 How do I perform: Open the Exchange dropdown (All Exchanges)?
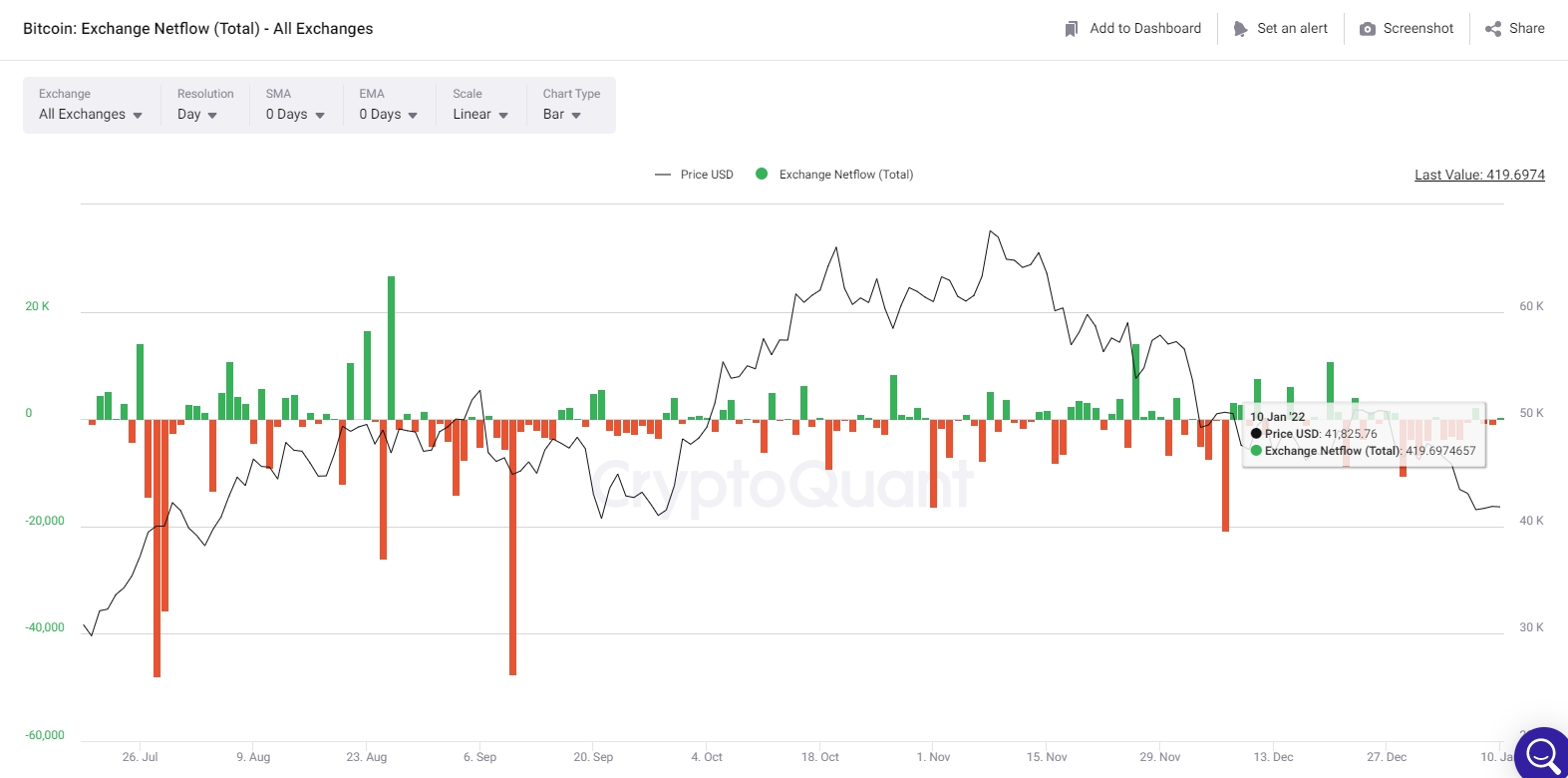click(91, 115)
